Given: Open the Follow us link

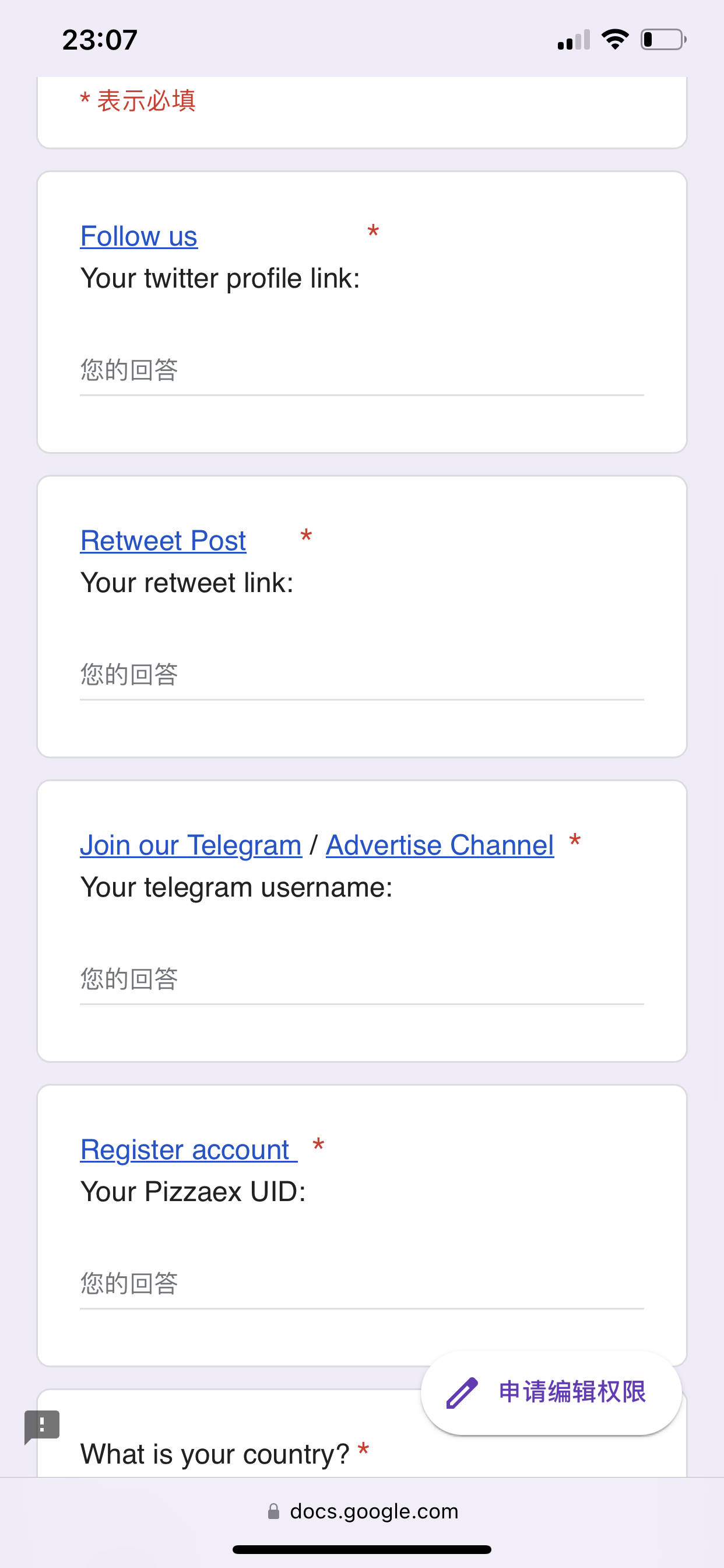Looking at the screenshot, I should 139,236.
